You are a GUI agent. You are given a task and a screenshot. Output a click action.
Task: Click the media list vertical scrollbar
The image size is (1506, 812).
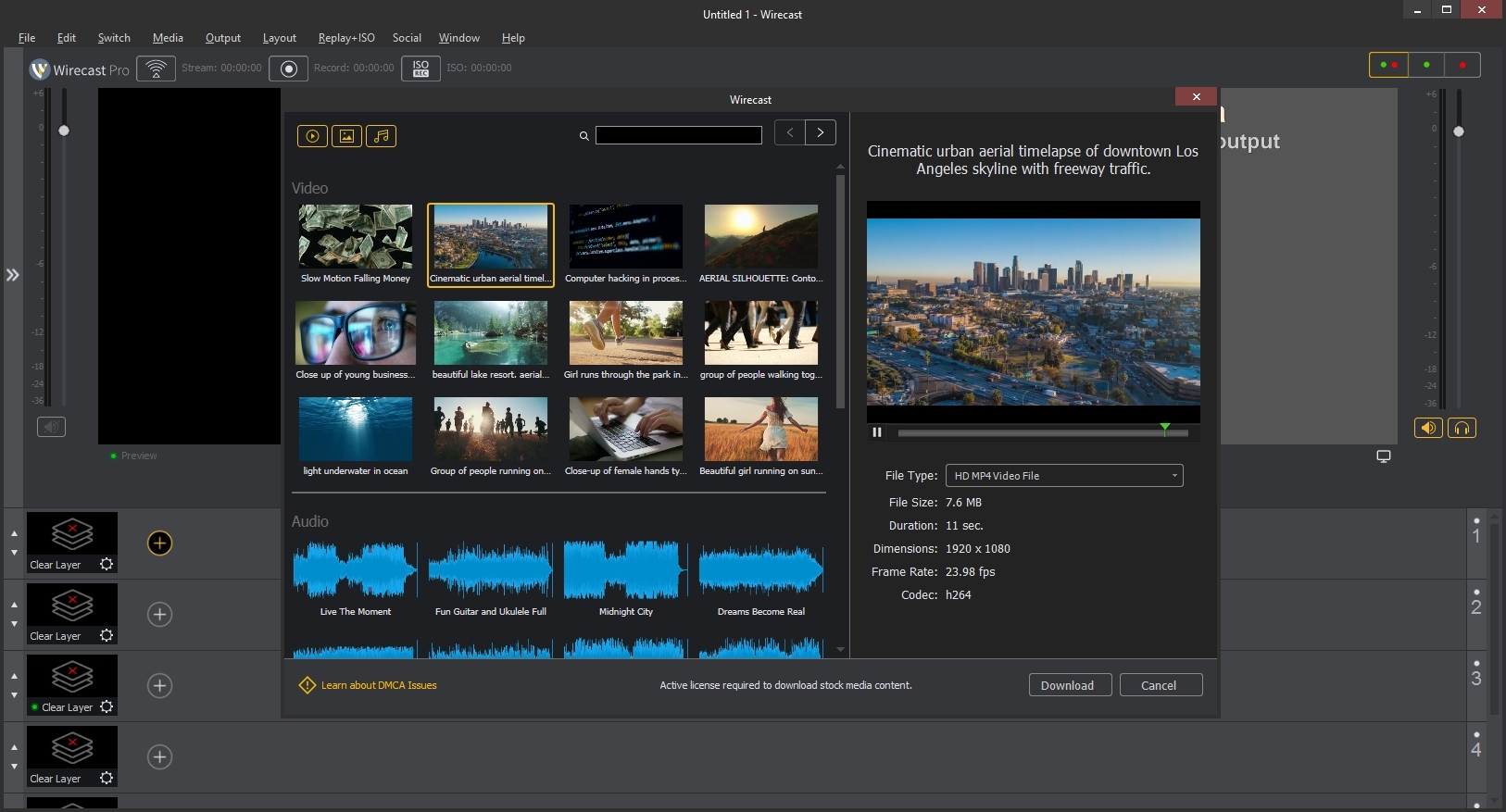click(x=840, y=292)
